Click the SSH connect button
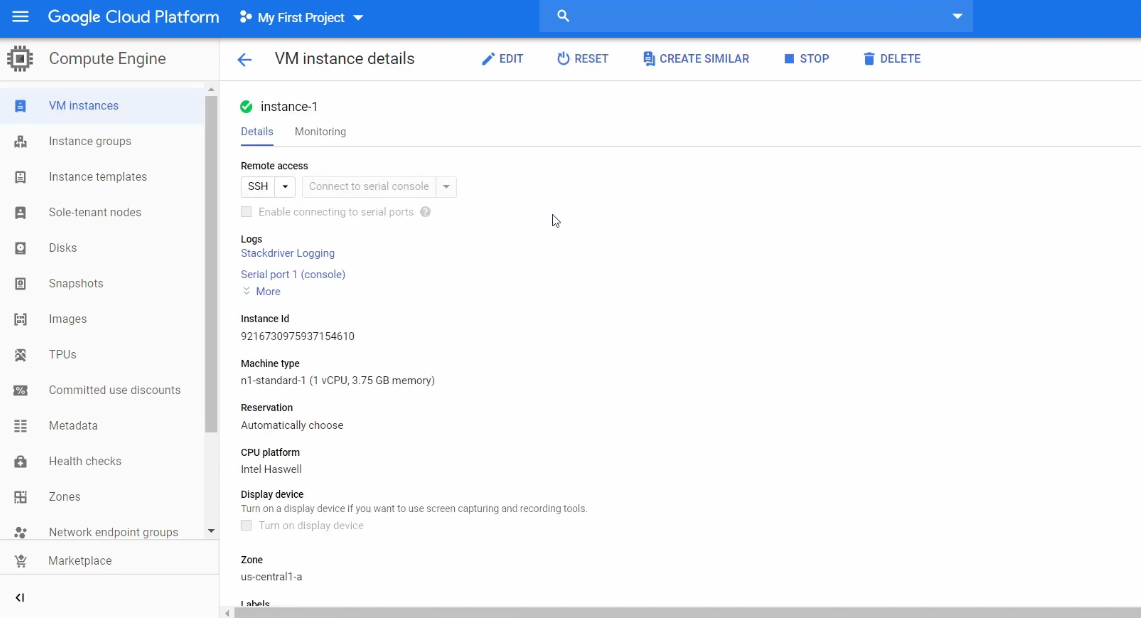 (258, 186)
